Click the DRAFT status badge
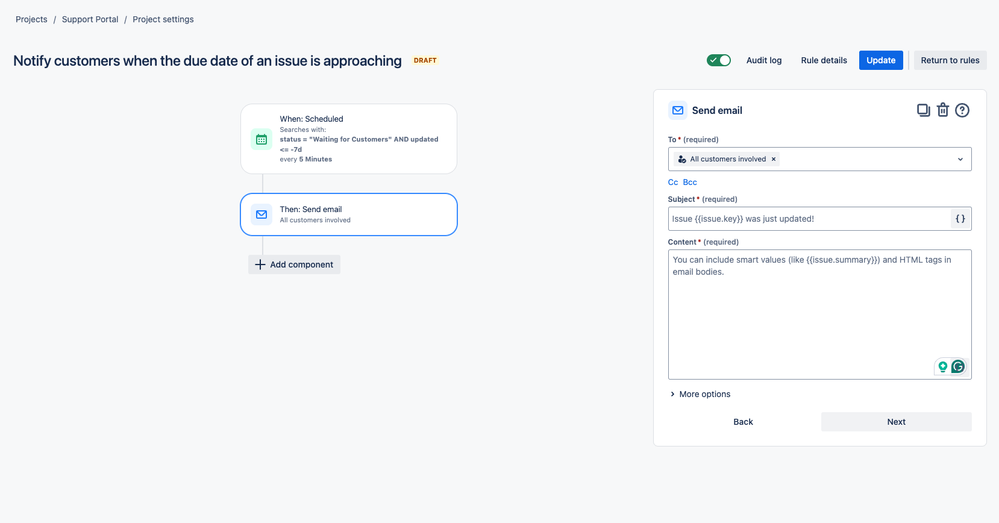Image resolution: width=999 pixels, height=523 pixels. pyautogui.click(x=425, y=61)
